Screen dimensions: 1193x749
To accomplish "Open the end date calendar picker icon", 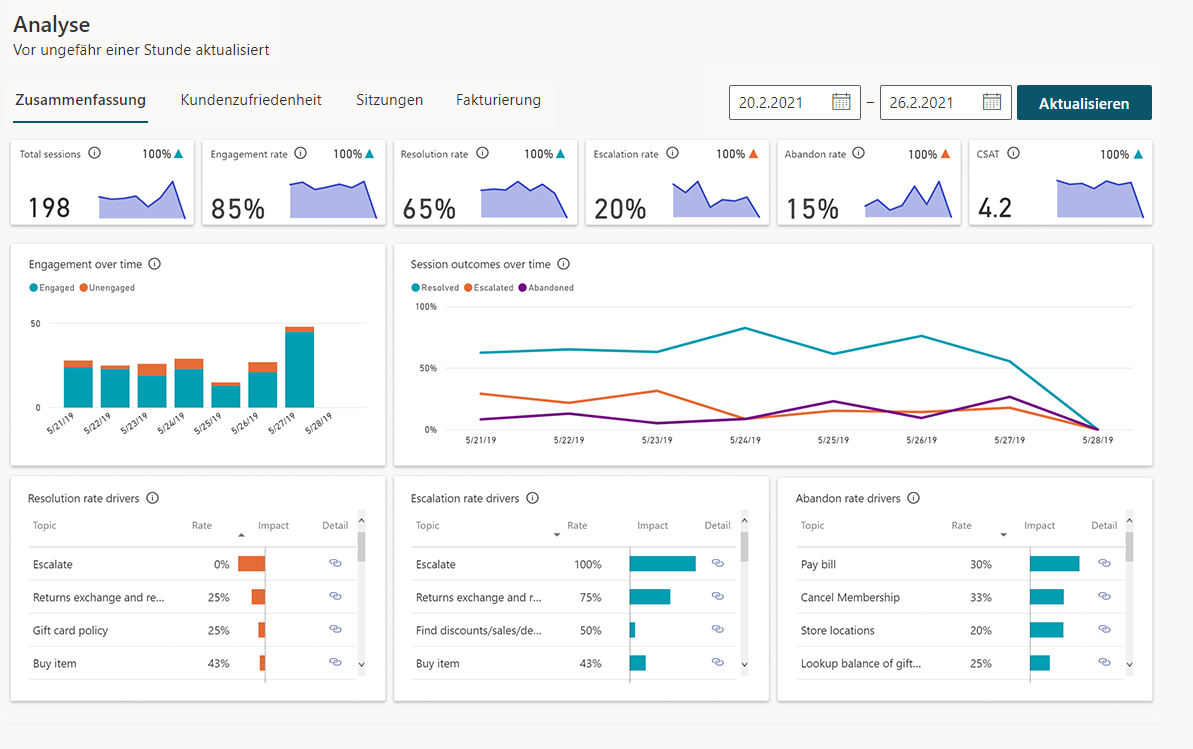I will 991,102.
